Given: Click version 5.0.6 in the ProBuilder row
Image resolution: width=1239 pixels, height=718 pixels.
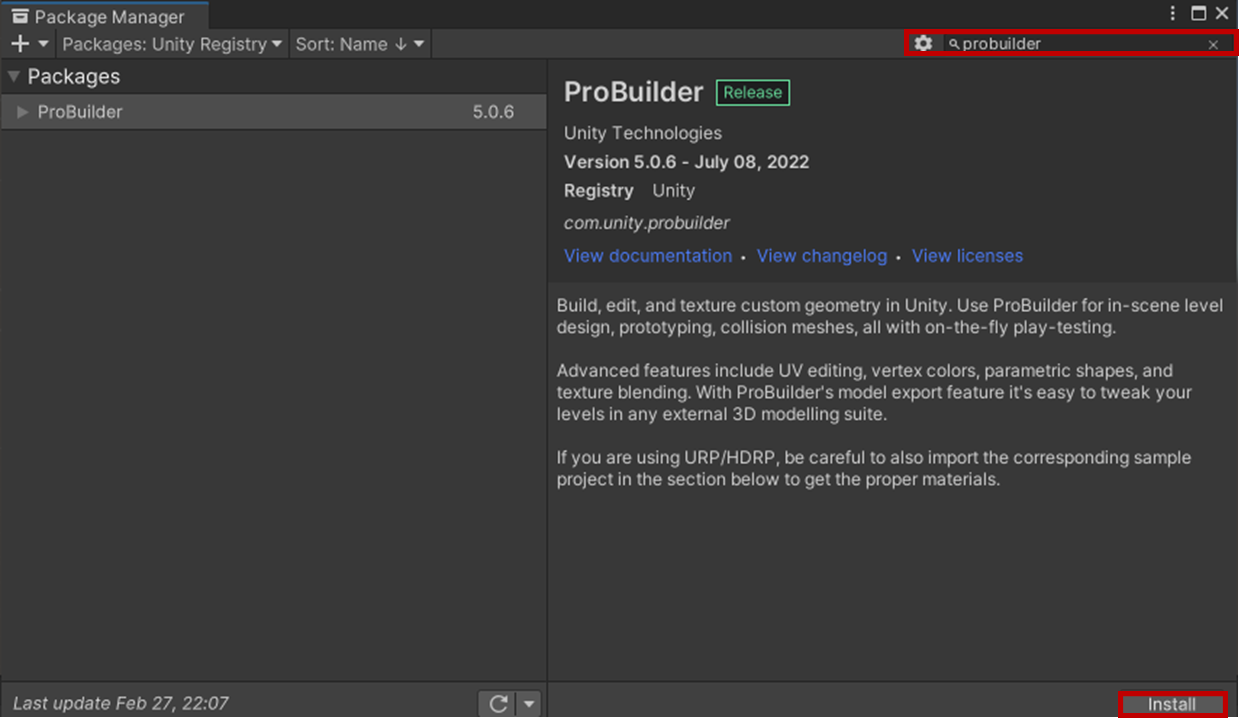Looking at the screenshot, I should 493,112.
